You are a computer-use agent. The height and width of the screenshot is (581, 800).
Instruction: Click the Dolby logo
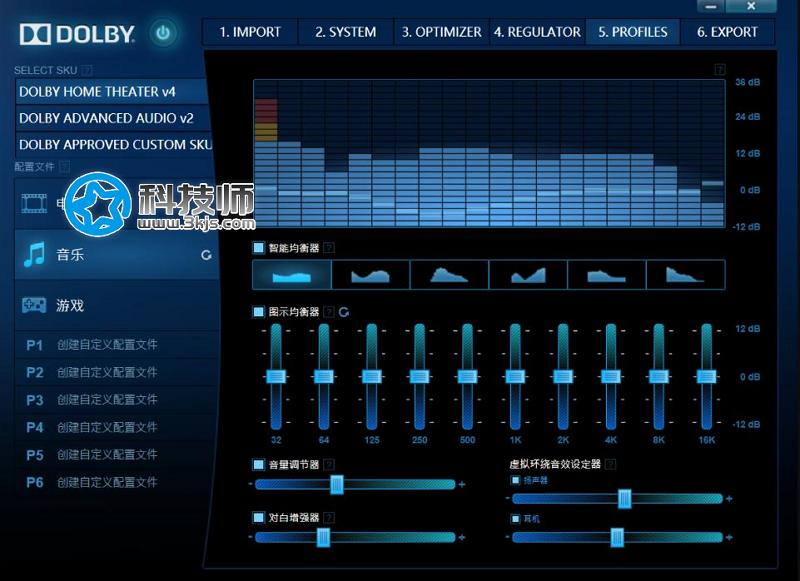(x=77, y=34)
